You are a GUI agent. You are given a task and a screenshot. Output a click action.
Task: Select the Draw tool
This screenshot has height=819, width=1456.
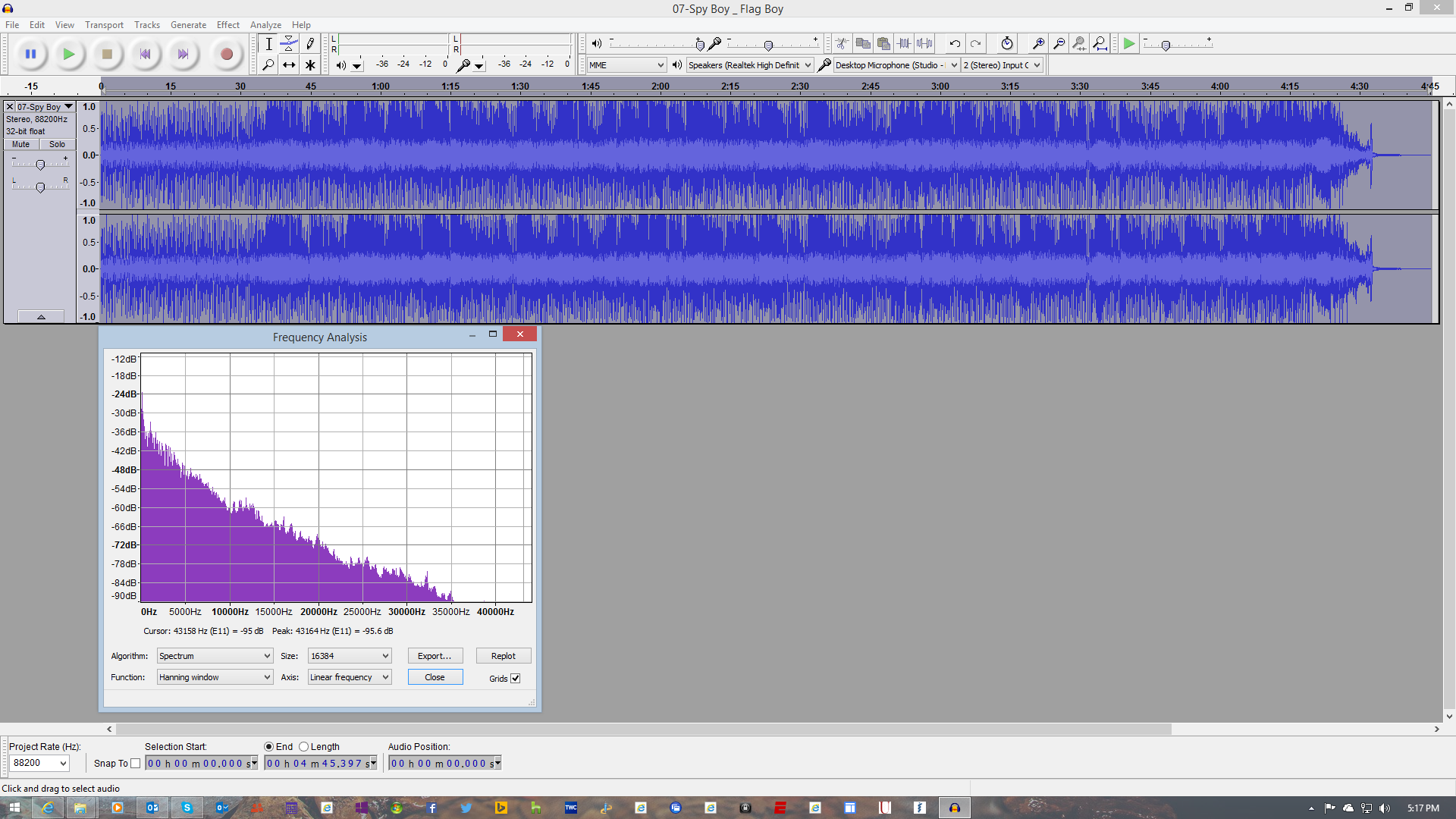coord(310,43)
